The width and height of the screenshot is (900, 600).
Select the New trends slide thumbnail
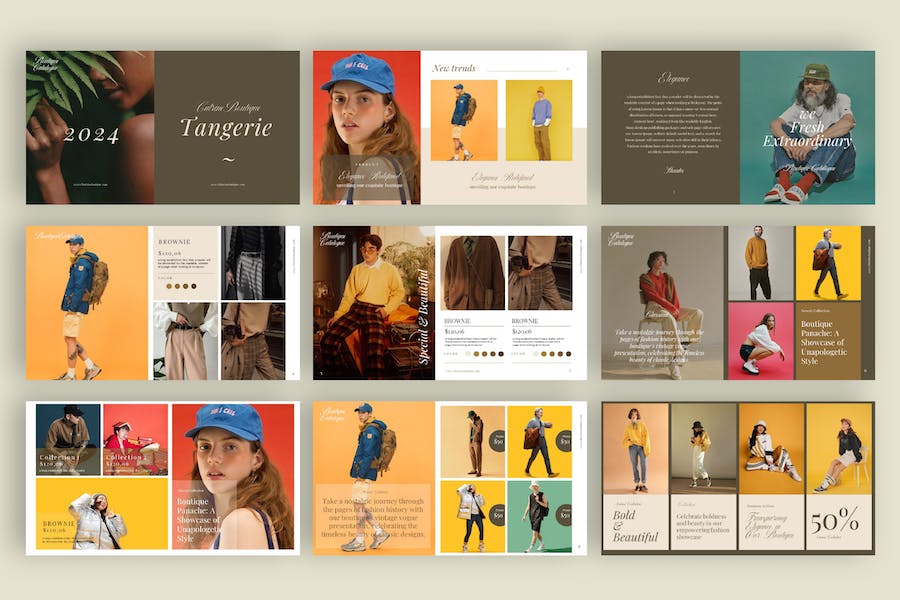(x=449, y=127)
